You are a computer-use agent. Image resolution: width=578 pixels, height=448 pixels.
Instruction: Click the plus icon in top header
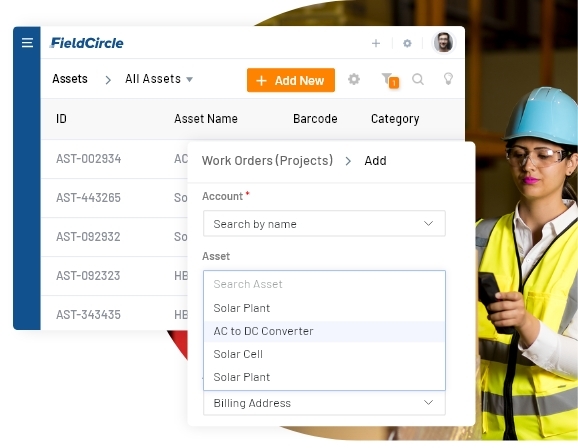click(x=376, y=44)
